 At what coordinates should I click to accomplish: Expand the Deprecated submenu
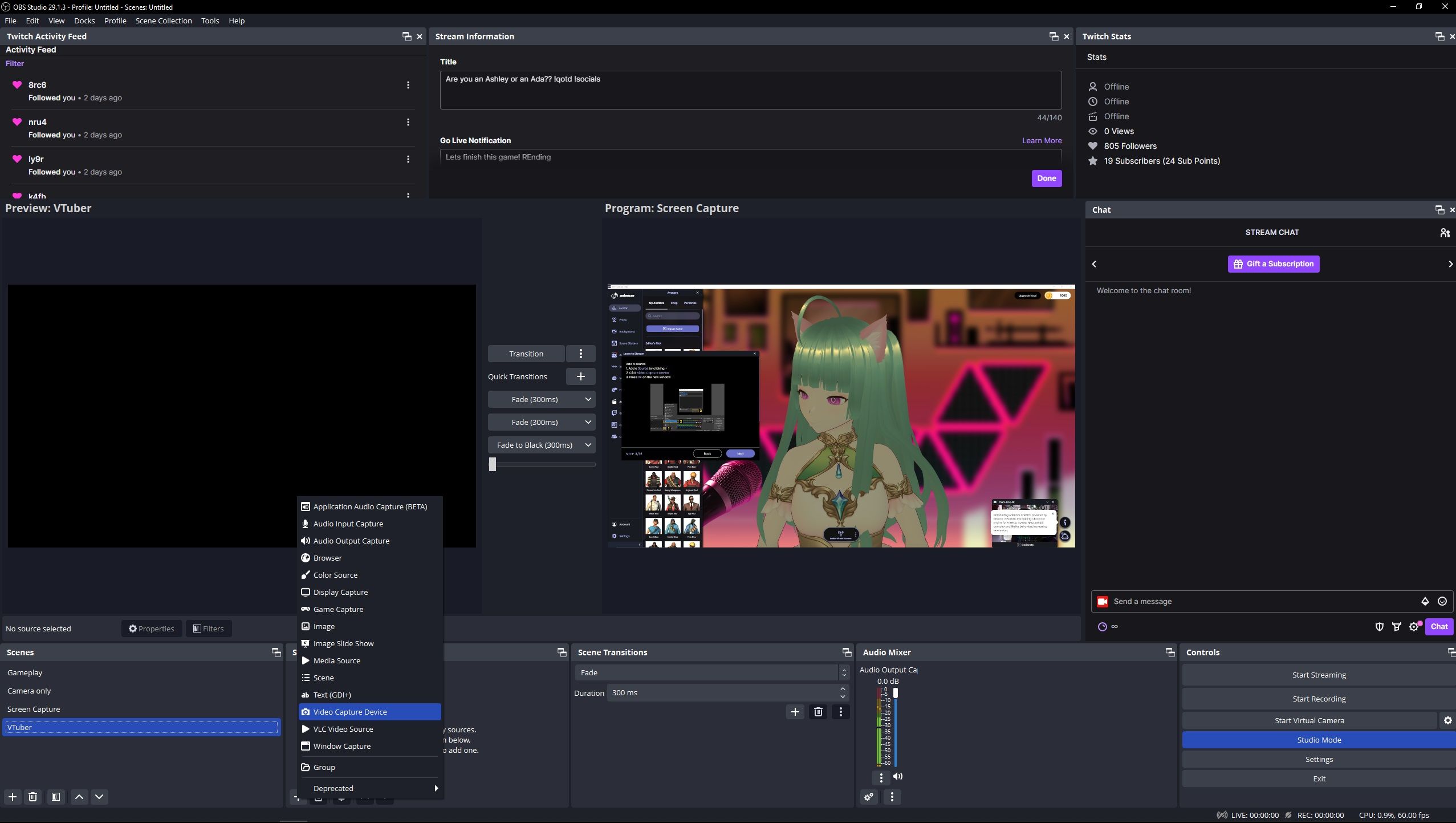pyautogui.click(x=371, y=788)
